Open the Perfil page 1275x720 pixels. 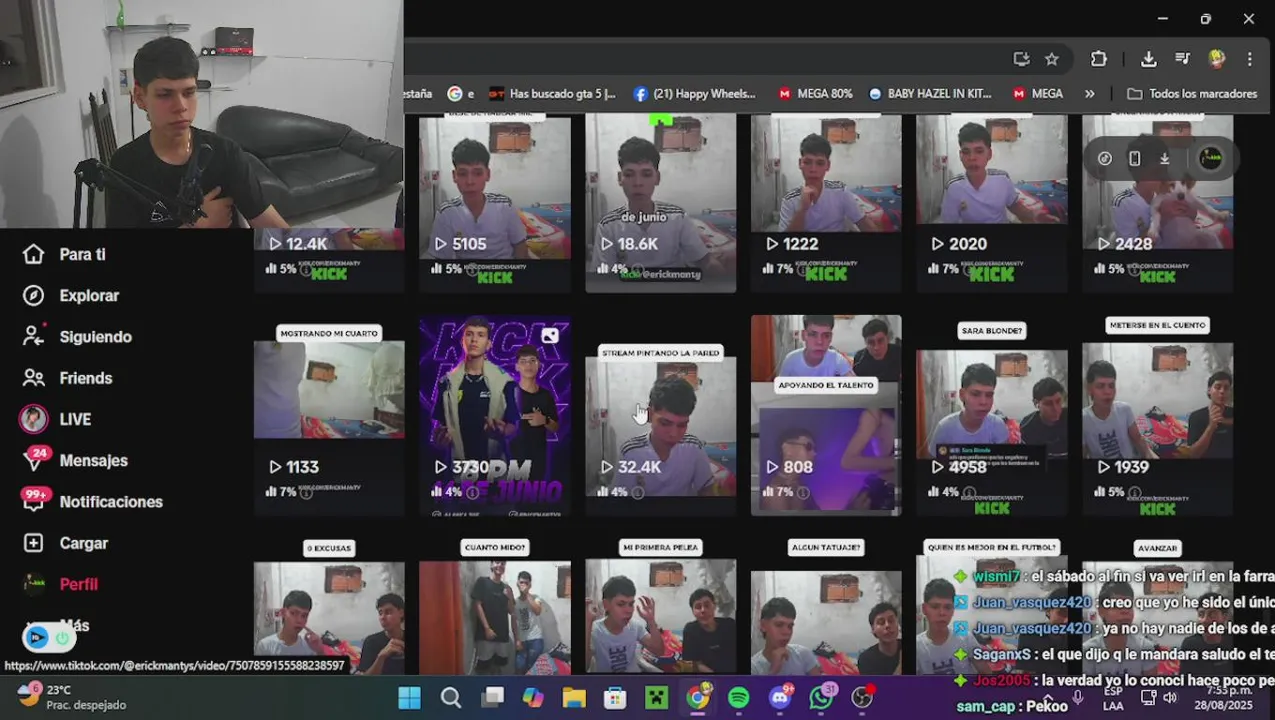pos(61,584)
